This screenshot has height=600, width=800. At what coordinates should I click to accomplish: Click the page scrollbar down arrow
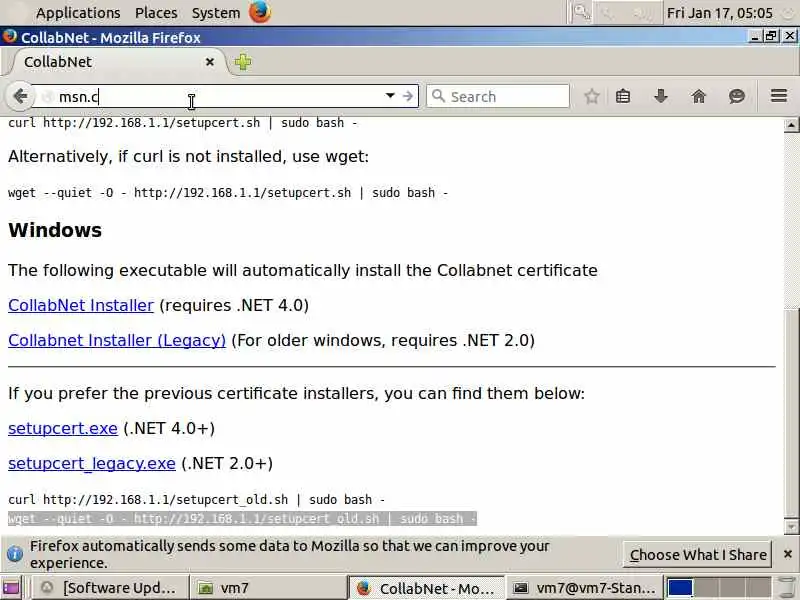pyautogui.click(x=791, y=527)
